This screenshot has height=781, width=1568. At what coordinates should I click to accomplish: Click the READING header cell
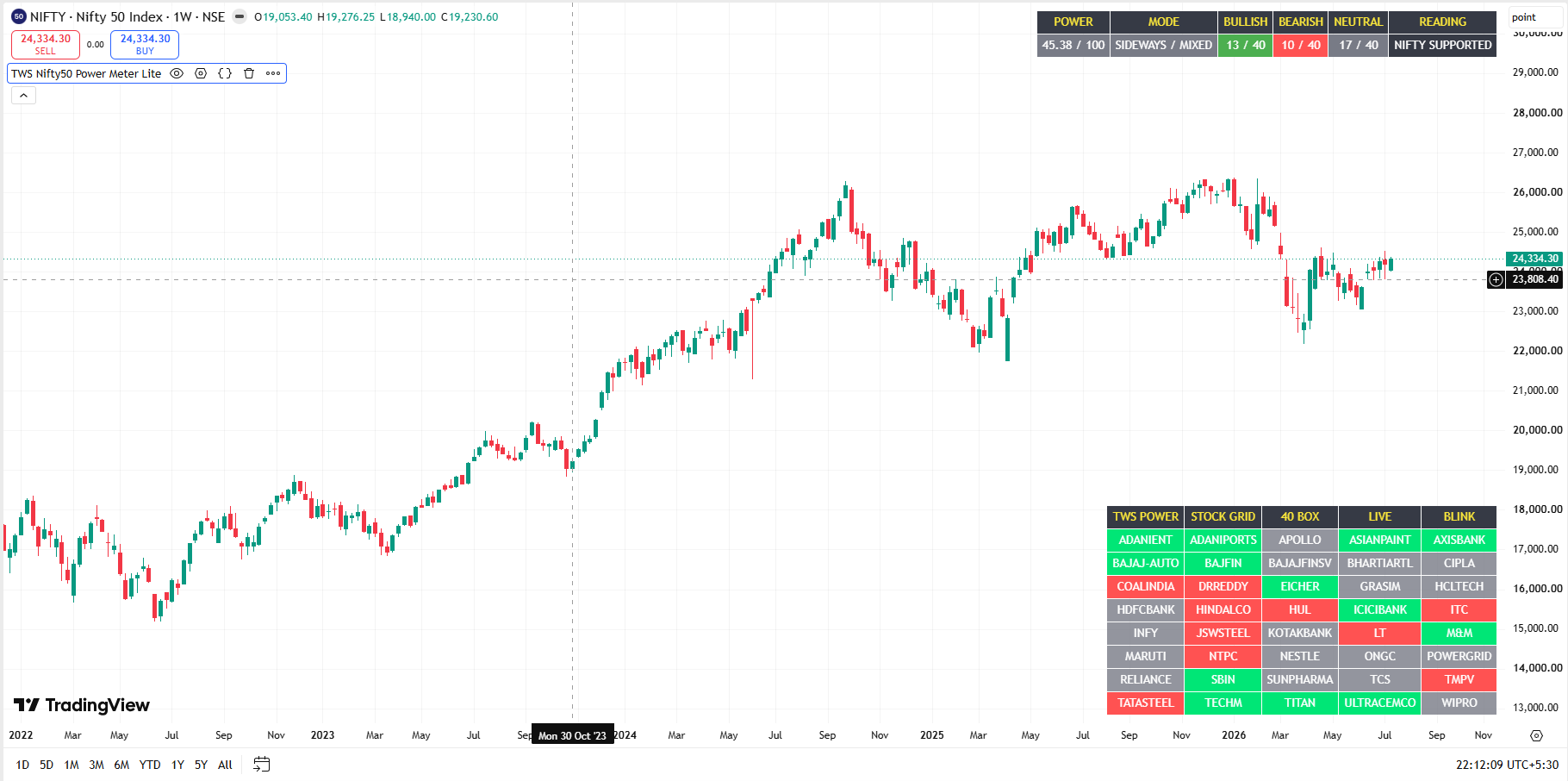pyautogui.click(x=1443, y=22)
